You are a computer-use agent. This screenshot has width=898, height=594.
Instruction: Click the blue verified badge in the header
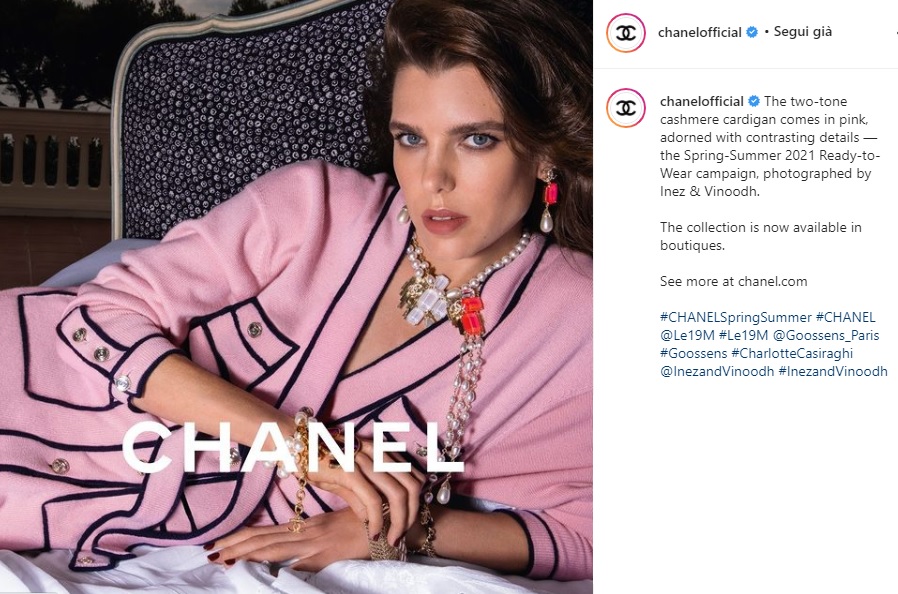tap(752, 32)
